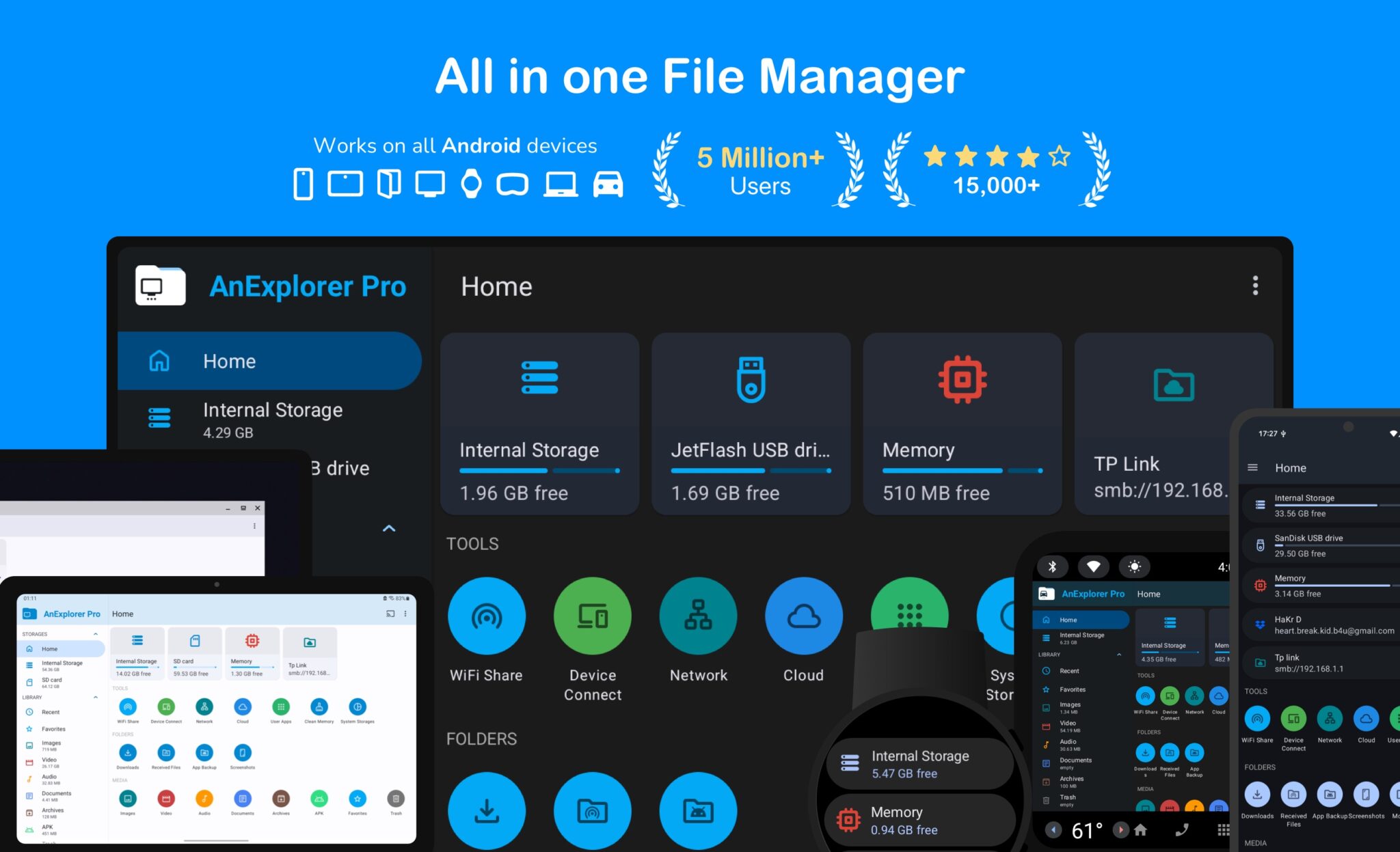Viewport: 1400px width, 852px height.
Task: Open the three-dot overflow menu on the TV
Action: tap(1254, 286)
